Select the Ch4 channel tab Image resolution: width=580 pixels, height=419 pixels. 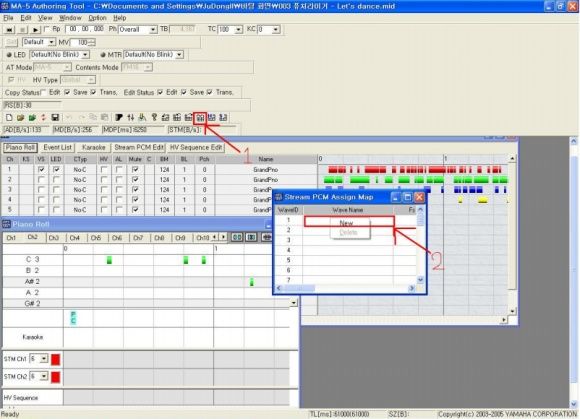click(x=75, y=238)
